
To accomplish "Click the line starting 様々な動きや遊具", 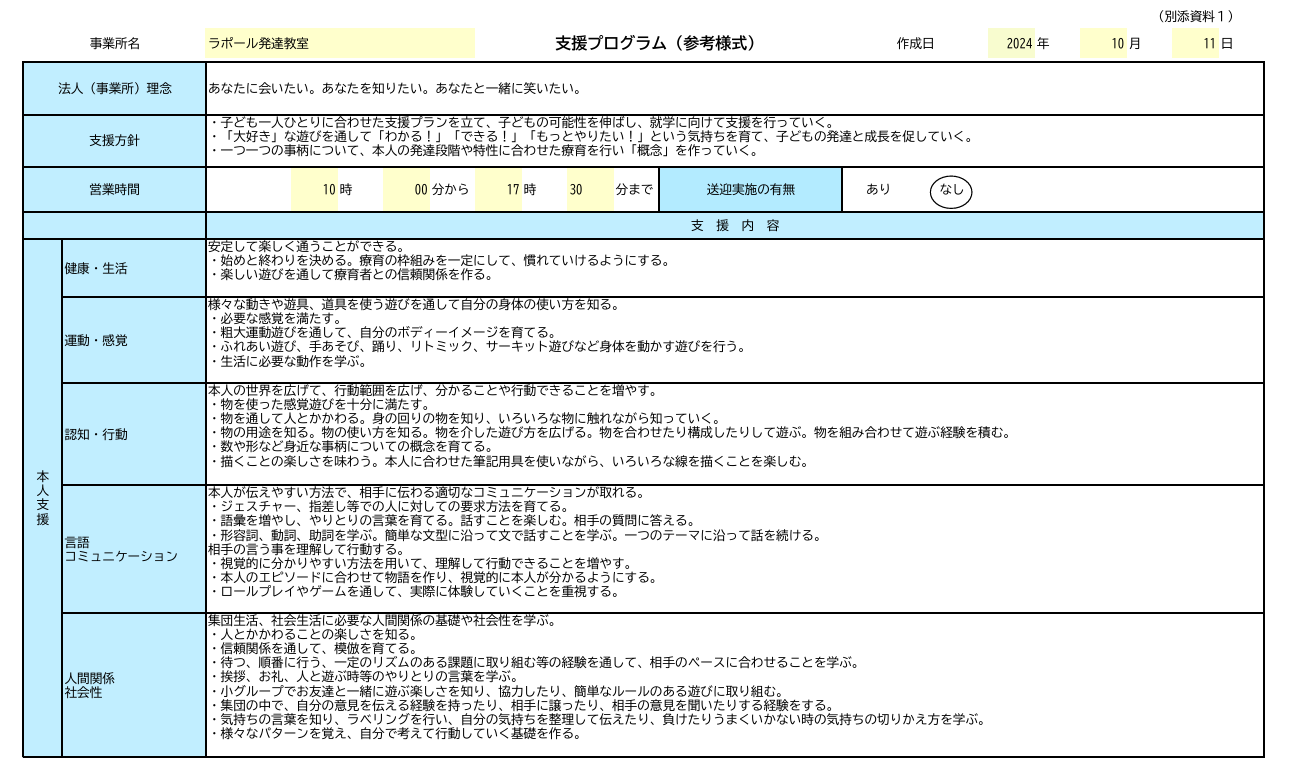I will 414,304.
